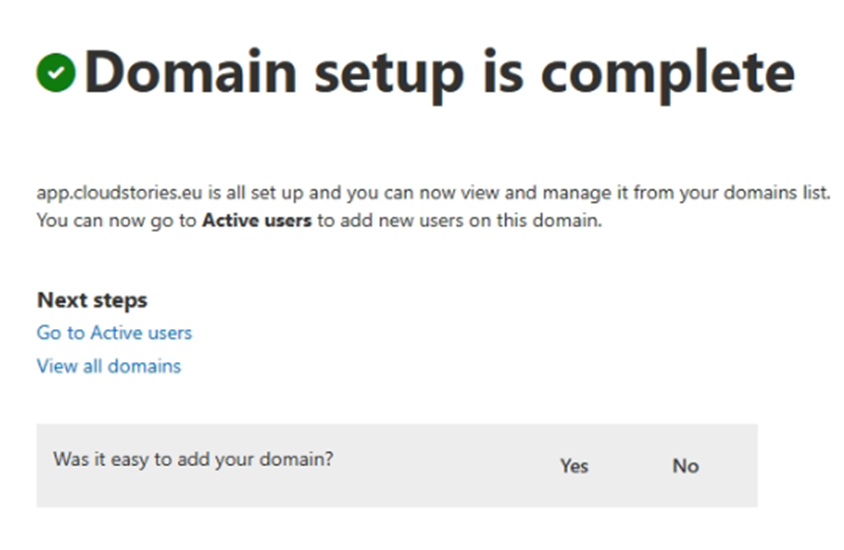Open the Go to Active users link

point(114,333)
